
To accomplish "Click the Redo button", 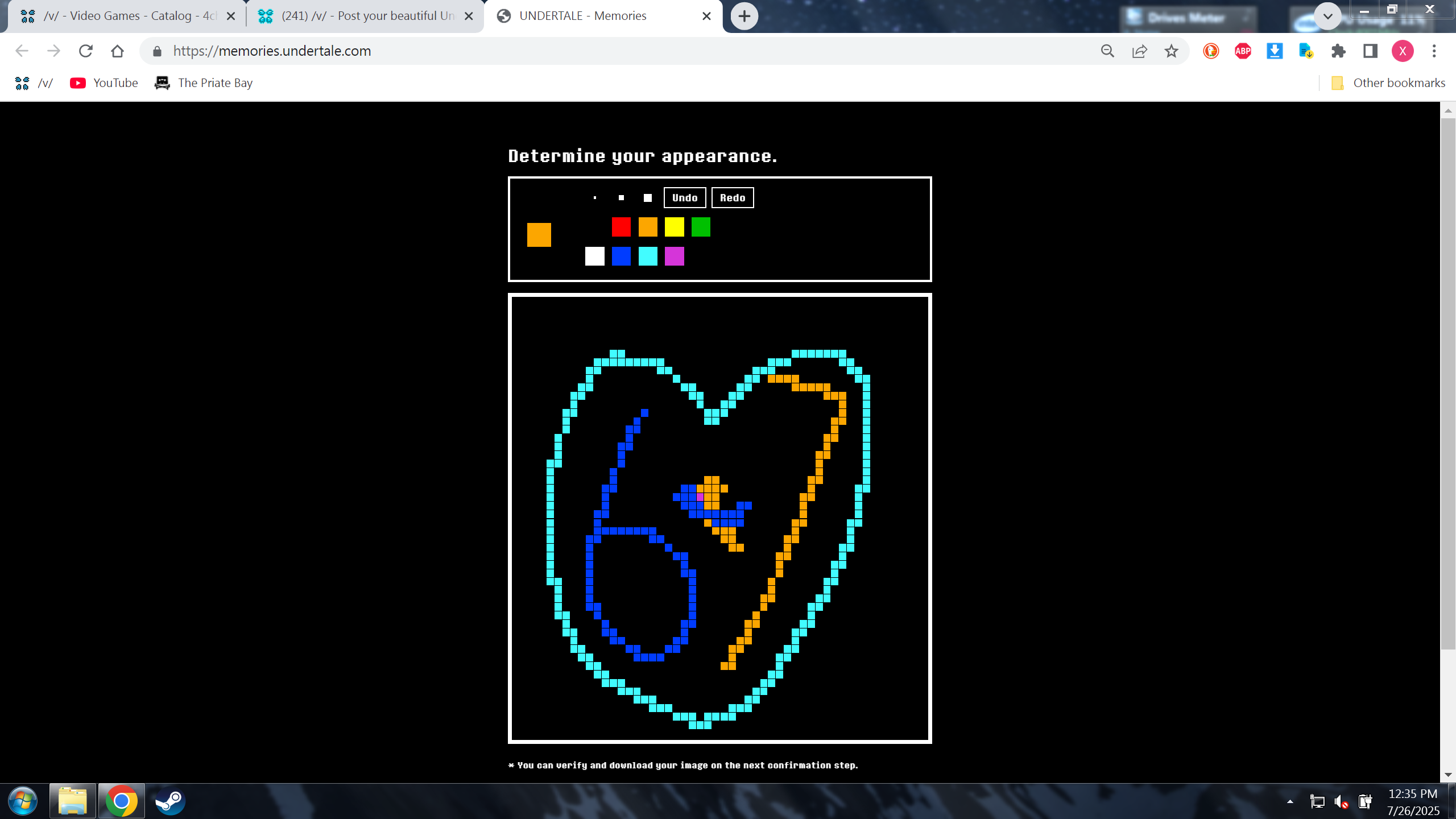I will 733,198.
